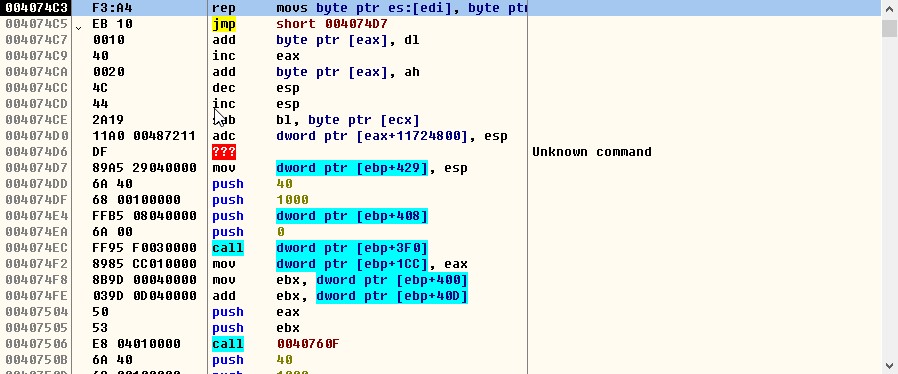
Task: Select address 004074D0
Action: point(36,136)
